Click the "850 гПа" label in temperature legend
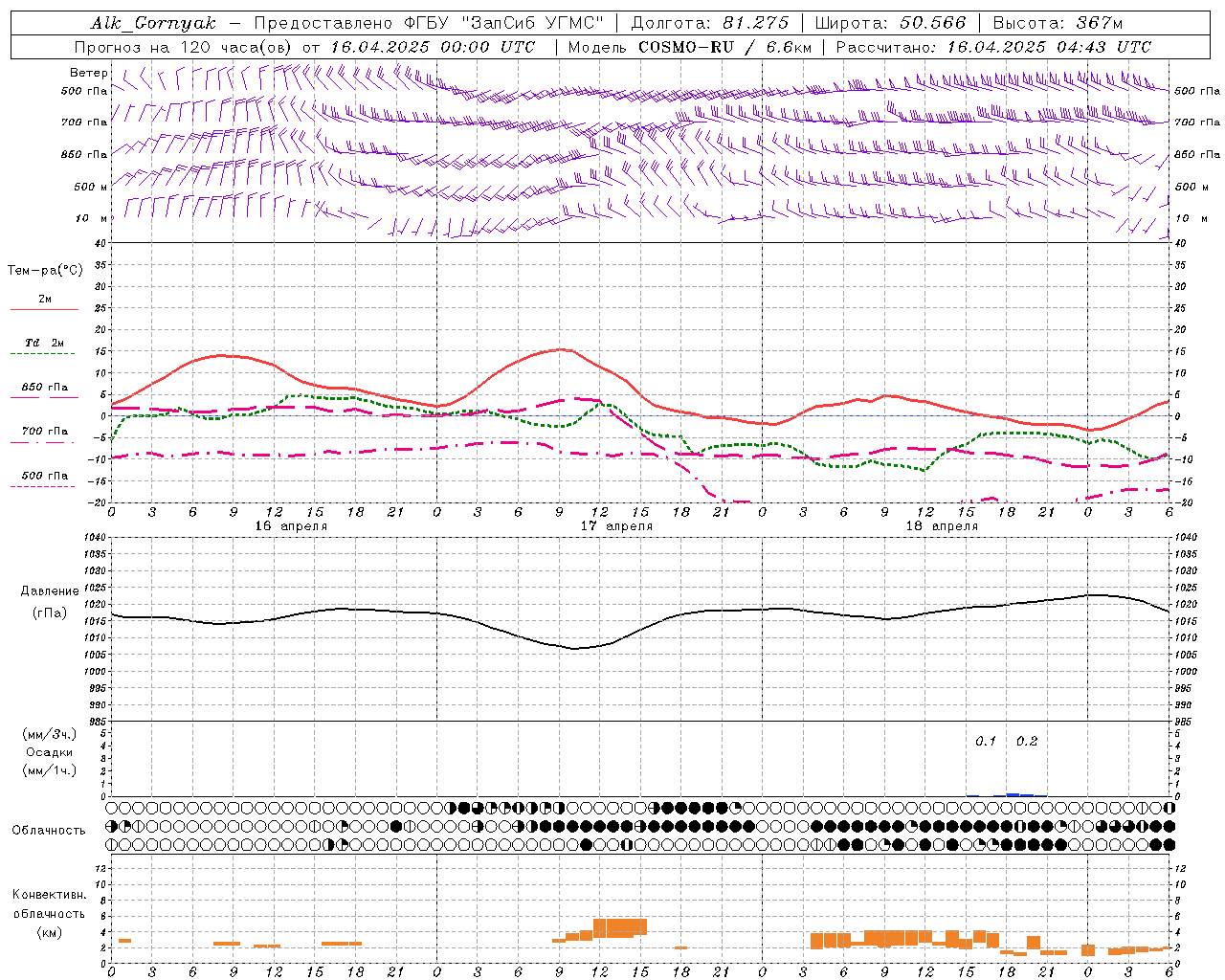Viewport: 1225px width, 980px height. click(x=45, y=388)
